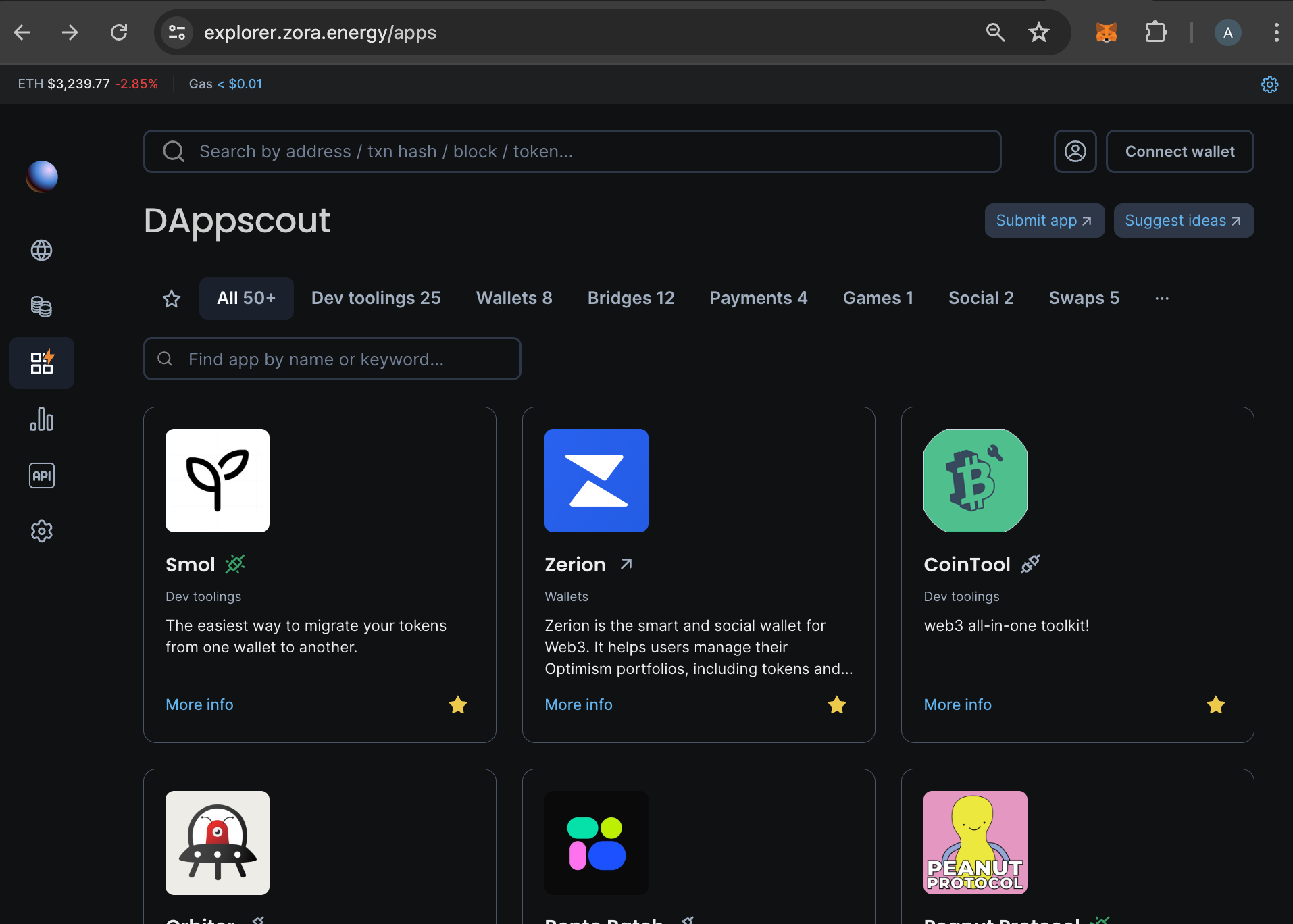Click the Submit app link

tap(1044, 221)
